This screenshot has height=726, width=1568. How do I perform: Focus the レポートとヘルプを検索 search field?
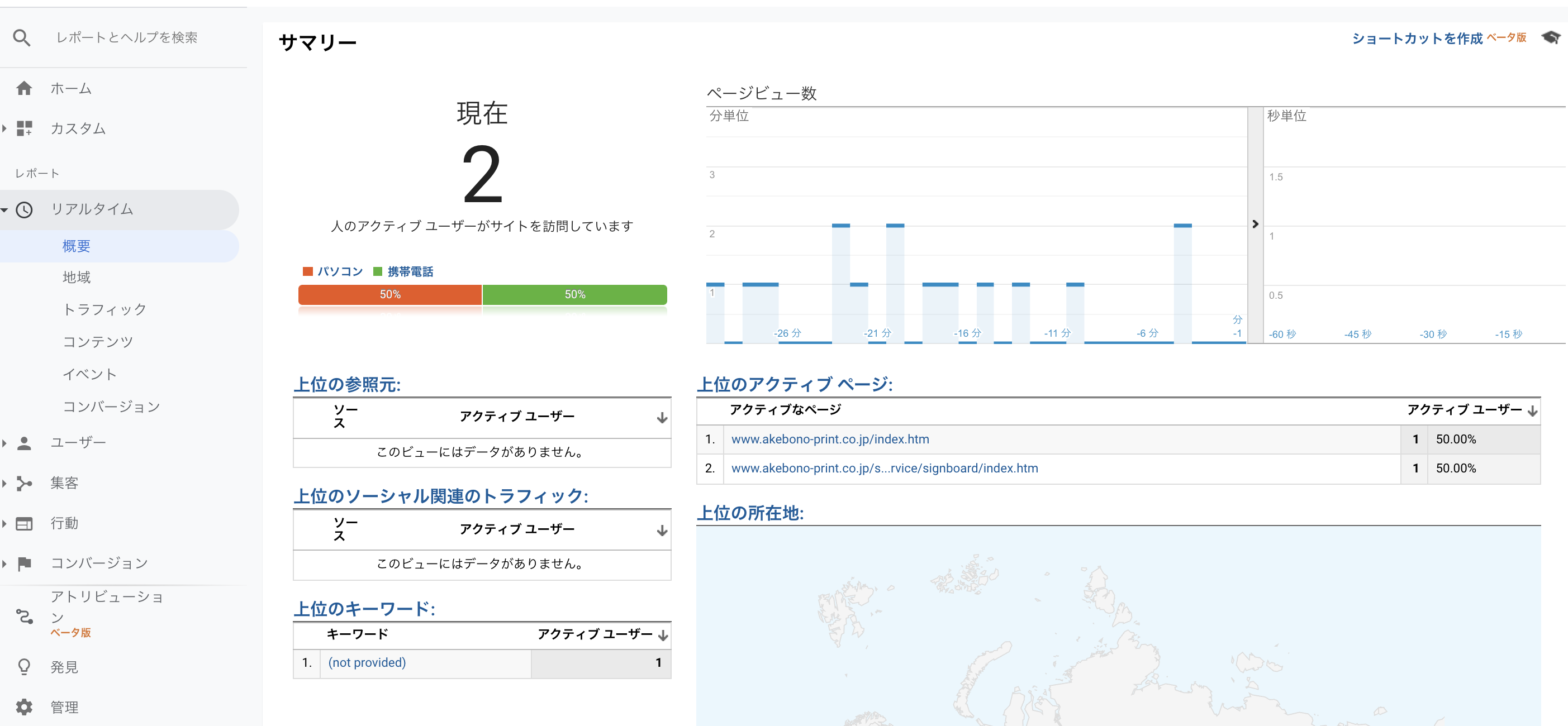(x=127, y=38)
